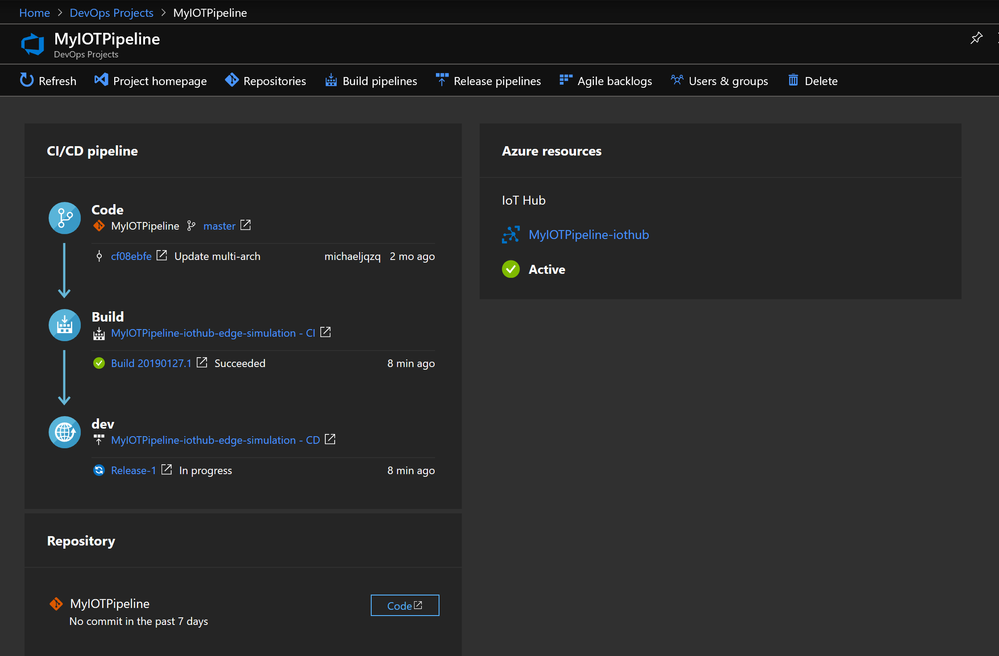The image size is (999, 656).
Task: Open Agile backlogs from the toolbar
Action: [605, 81]
